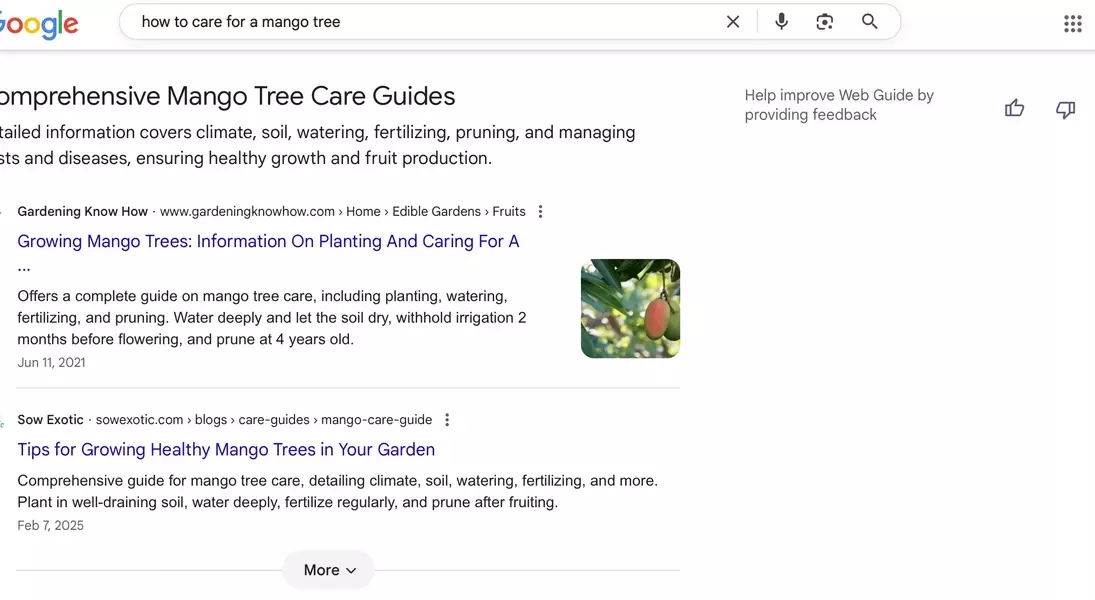Give thumbs up feedback on Web Guide

tap(1015, 108)
